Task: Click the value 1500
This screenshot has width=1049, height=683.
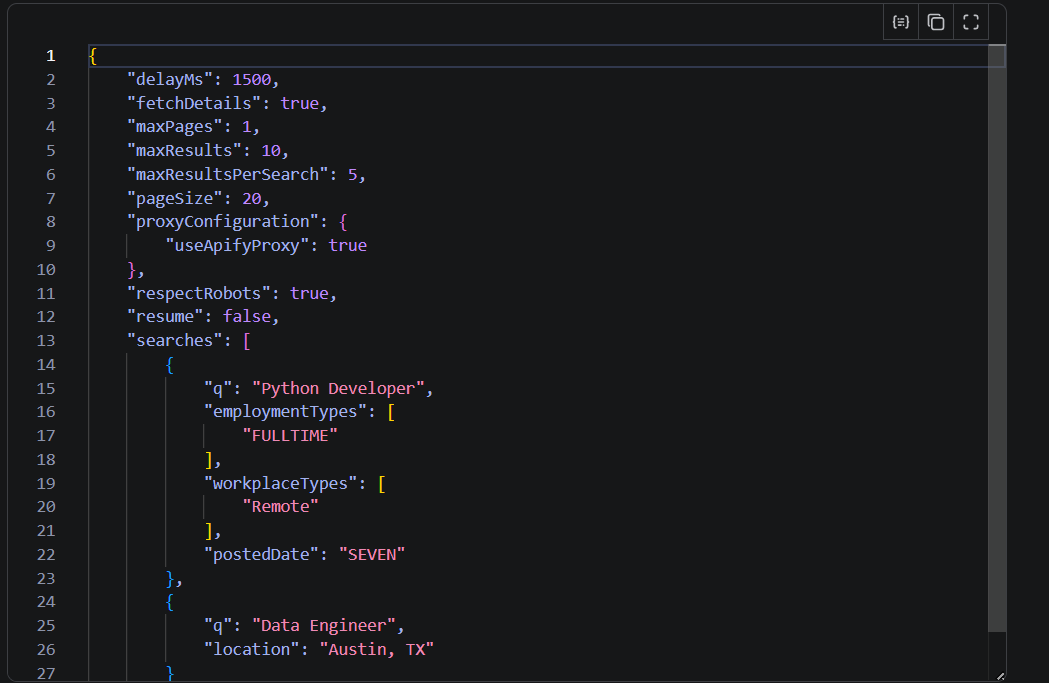Action: [x=252, y=80]
